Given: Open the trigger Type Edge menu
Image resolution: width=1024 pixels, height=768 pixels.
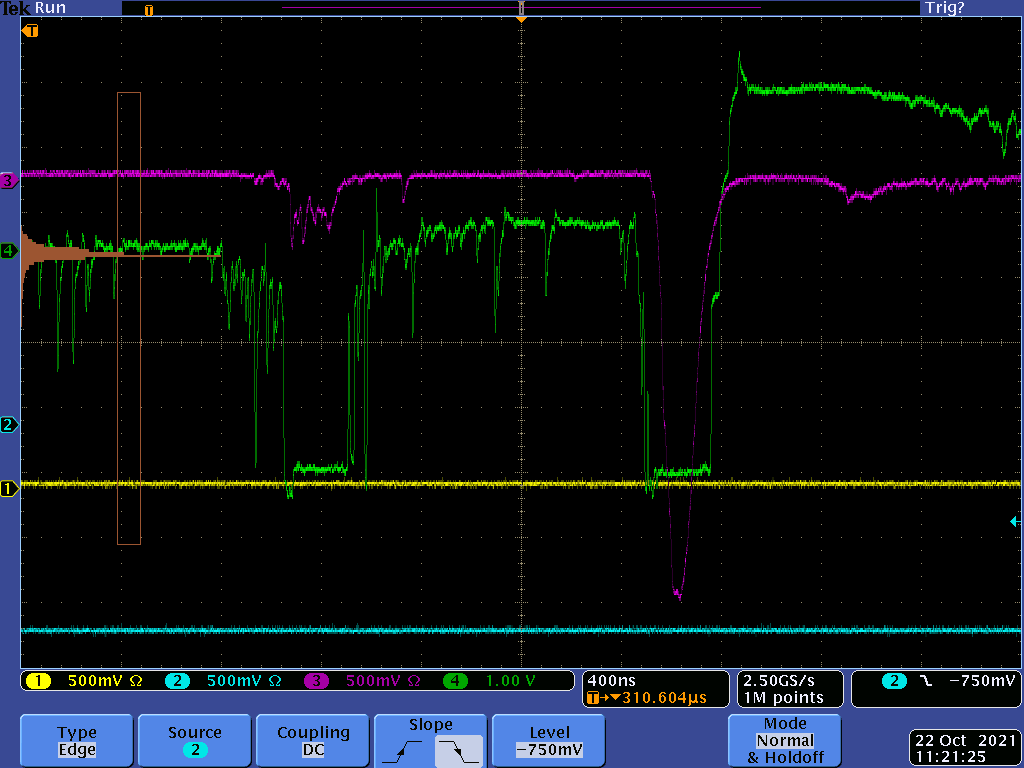Looking at the screenshot, I should click(x=77, y=741).
